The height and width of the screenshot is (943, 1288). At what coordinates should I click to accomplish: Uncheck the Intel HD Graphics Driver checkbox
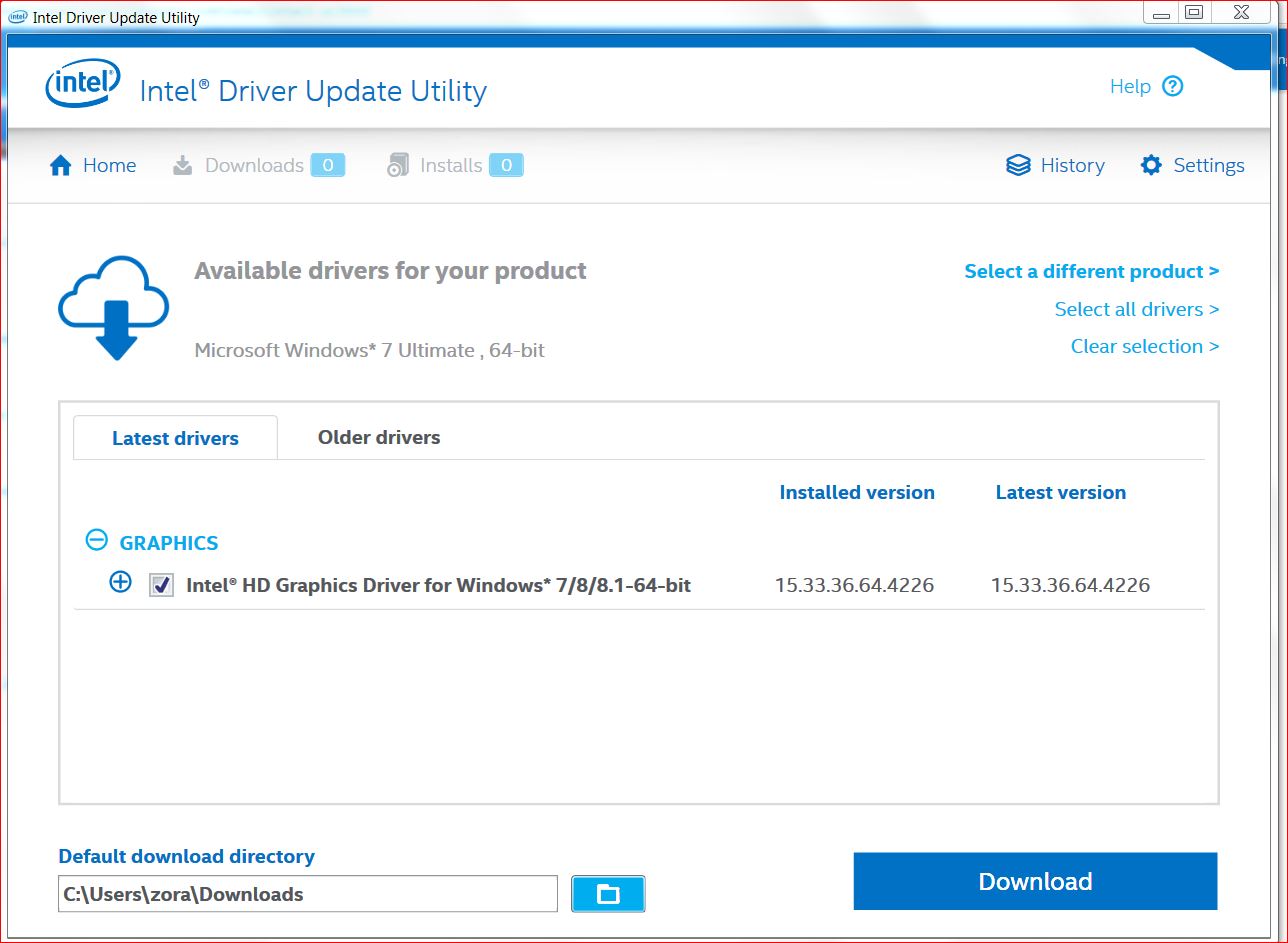click(x=160, y=585)
